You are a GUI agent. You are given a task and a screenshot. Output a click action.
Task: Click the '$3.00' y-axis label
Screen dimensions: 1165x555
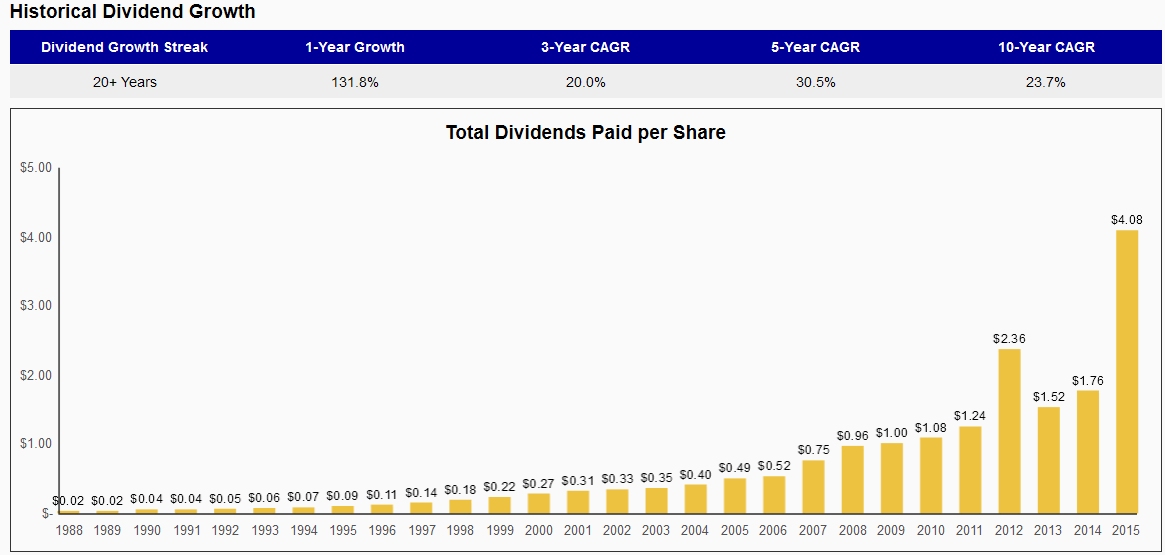pyautogui.click(x=36, y=306)
